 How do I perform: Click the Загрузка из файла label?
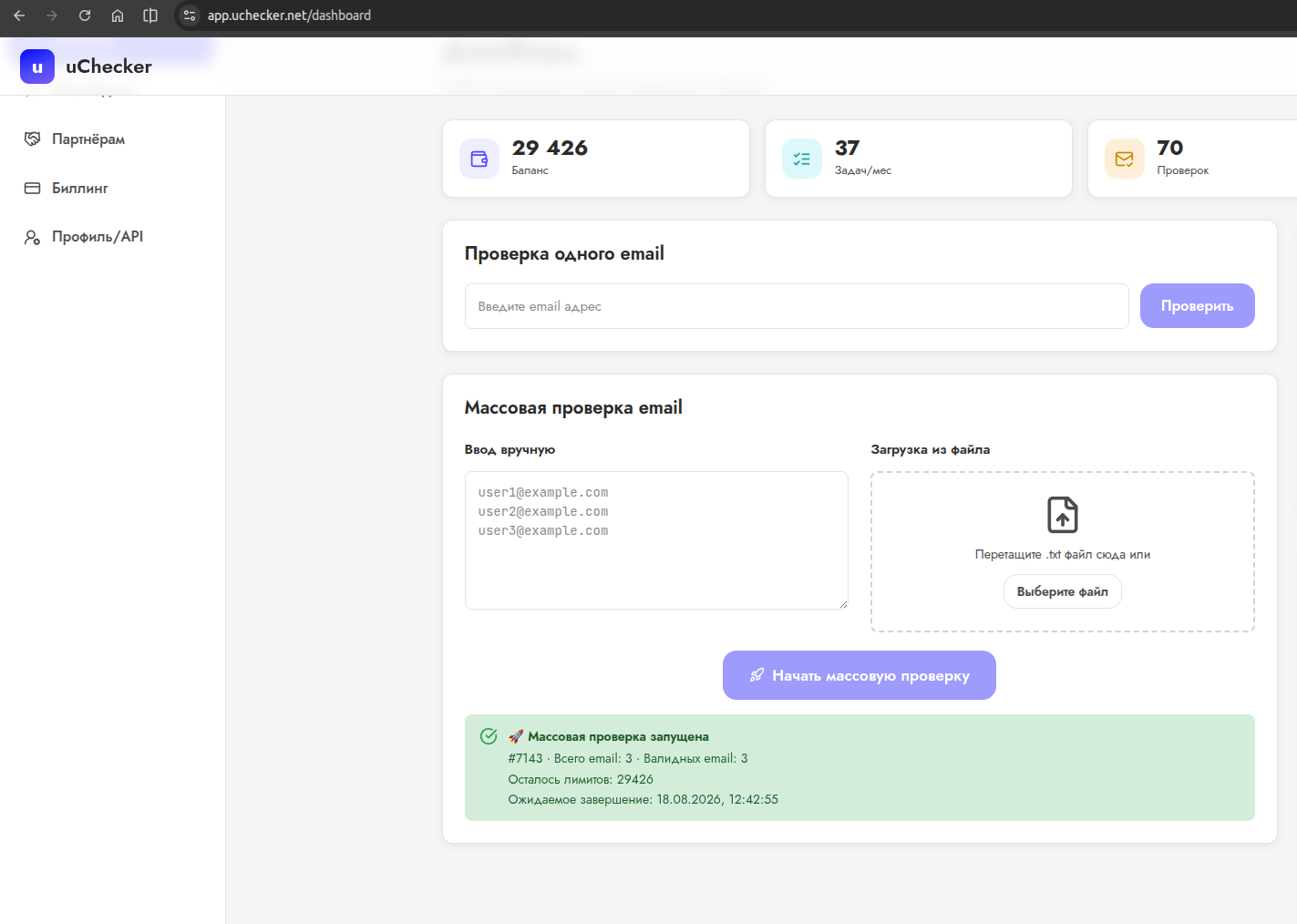pyautogui.click(x=931, y=449)
